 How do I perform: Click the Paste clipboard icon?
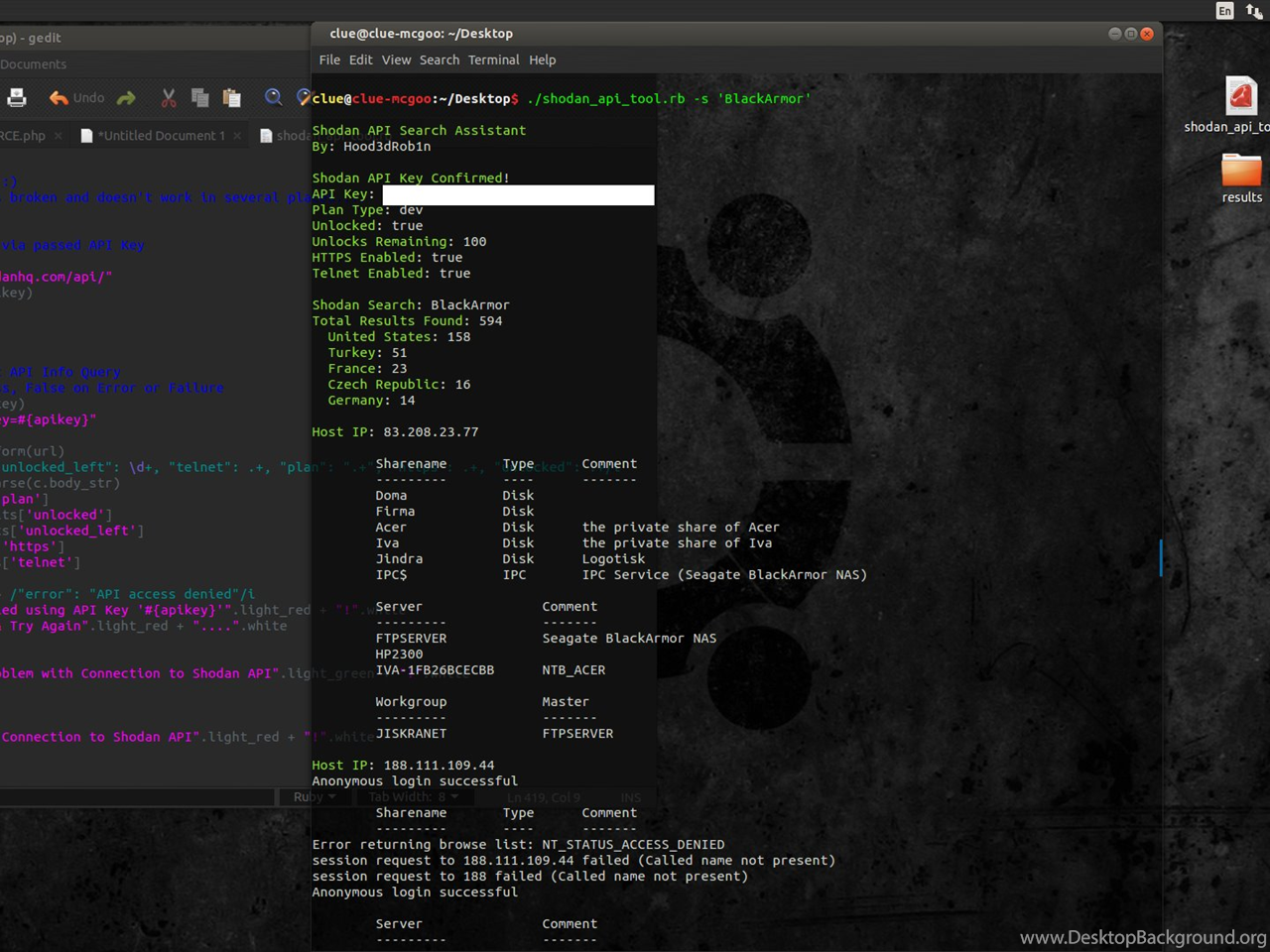pos(232,97)
